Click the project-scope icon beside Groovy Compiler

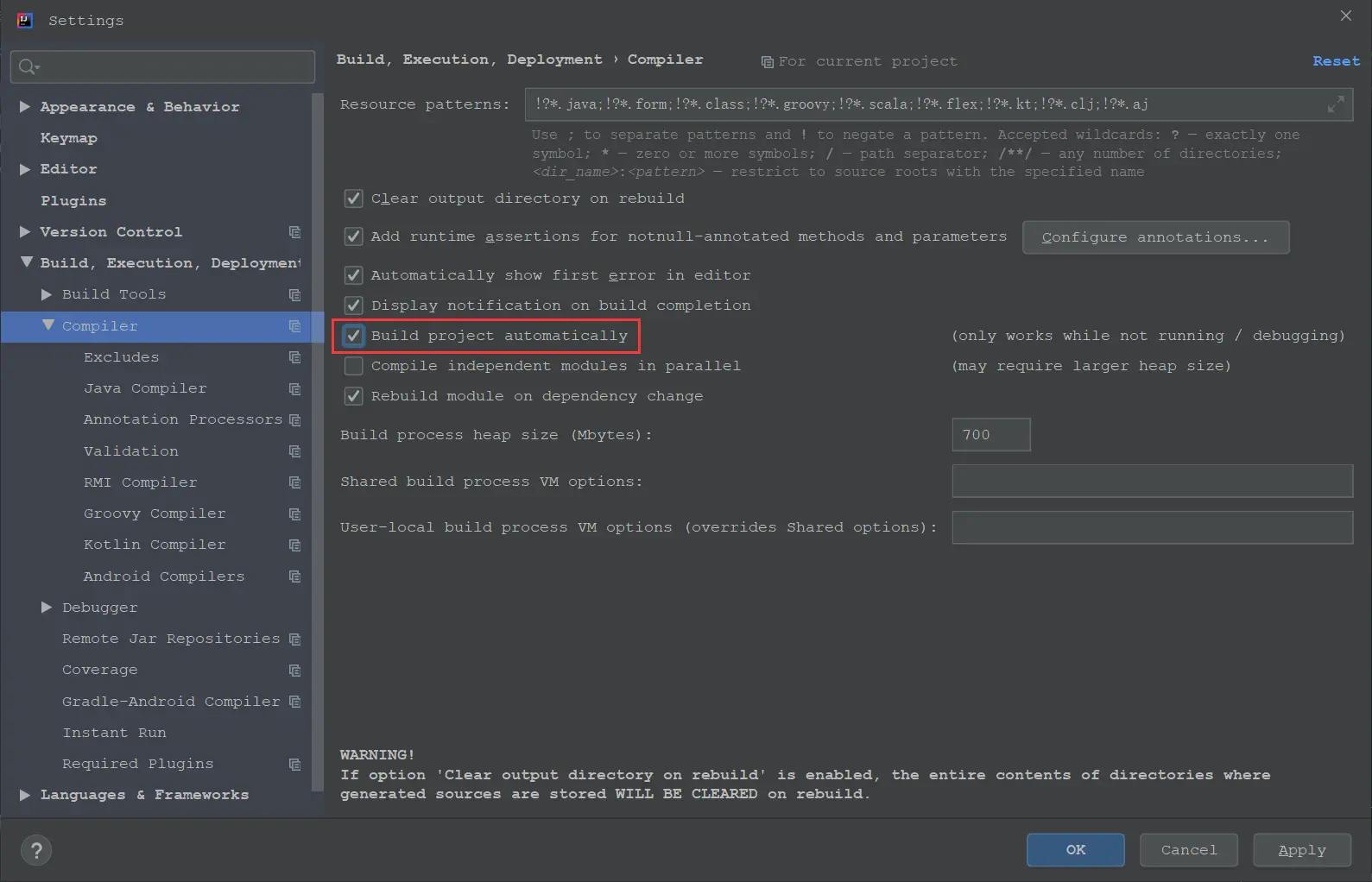coord(294,513)
